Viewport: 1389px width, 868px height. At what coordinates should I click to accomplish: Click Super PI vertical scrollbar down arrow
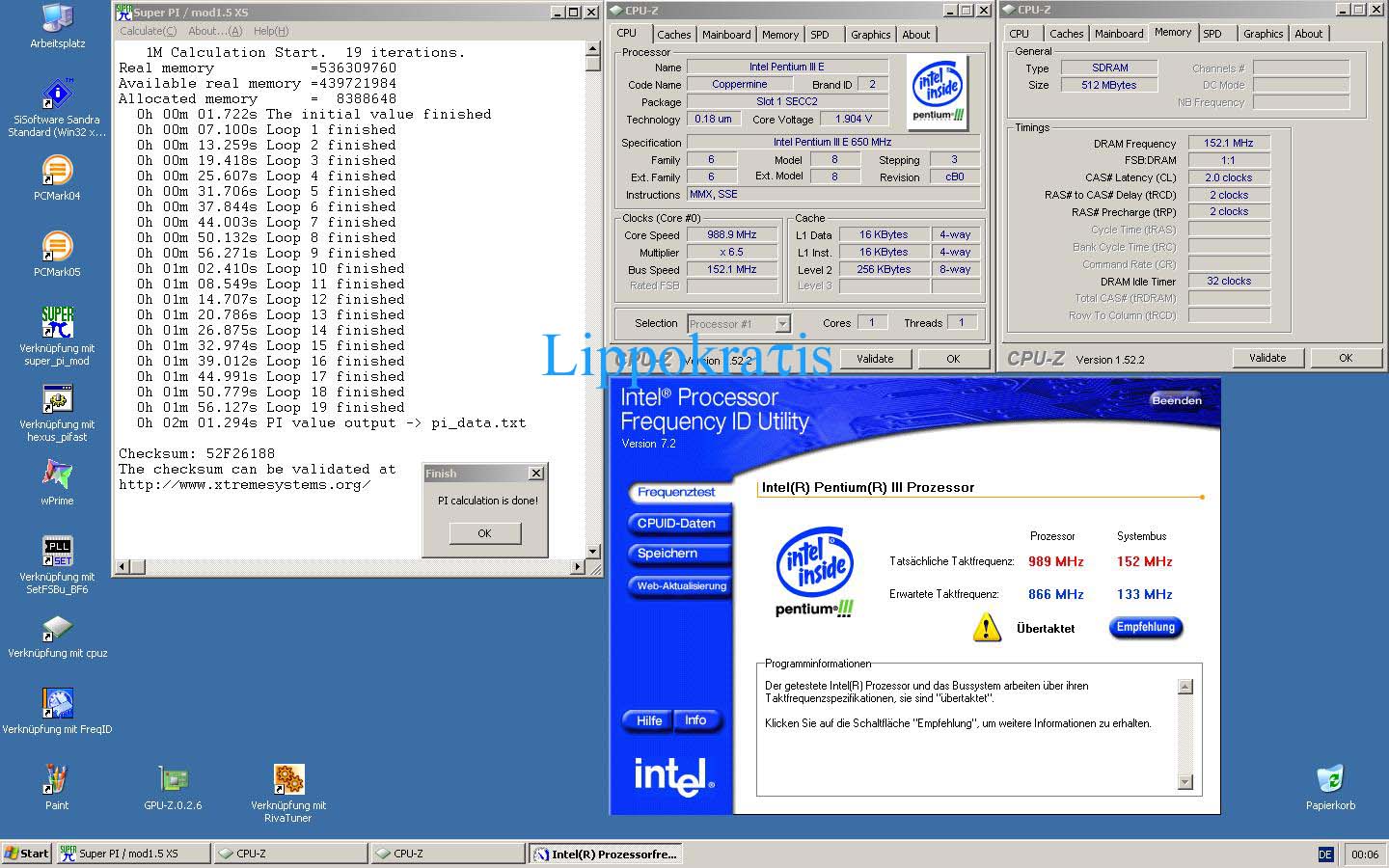[593, 552]
